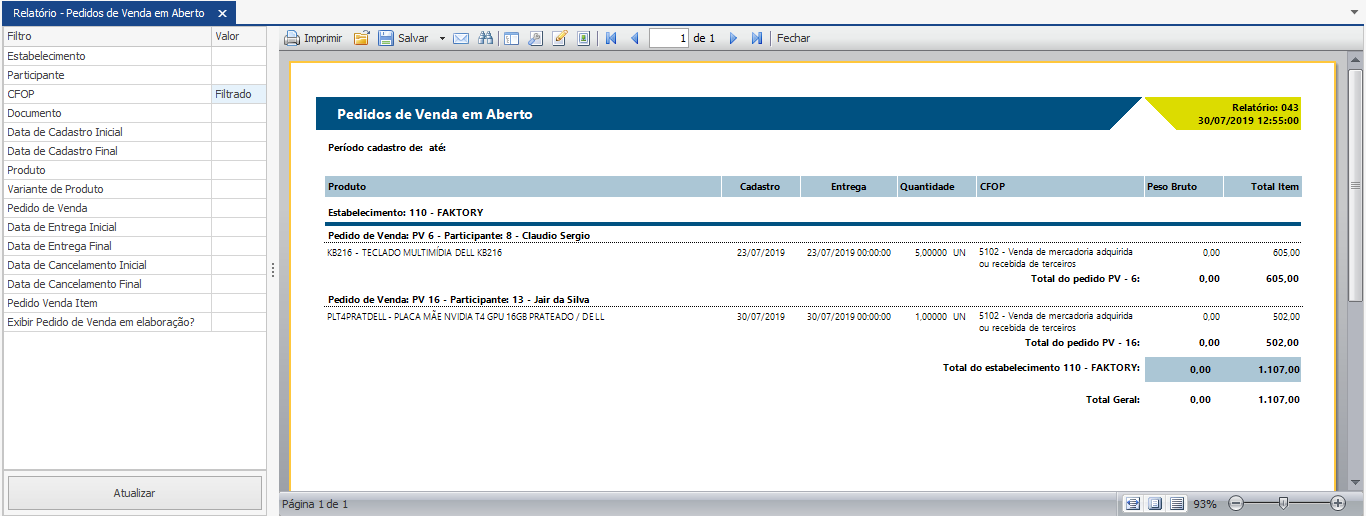Select the 'Relatório - Pedidos de Venda em Aberto' tab

(108, 13)
